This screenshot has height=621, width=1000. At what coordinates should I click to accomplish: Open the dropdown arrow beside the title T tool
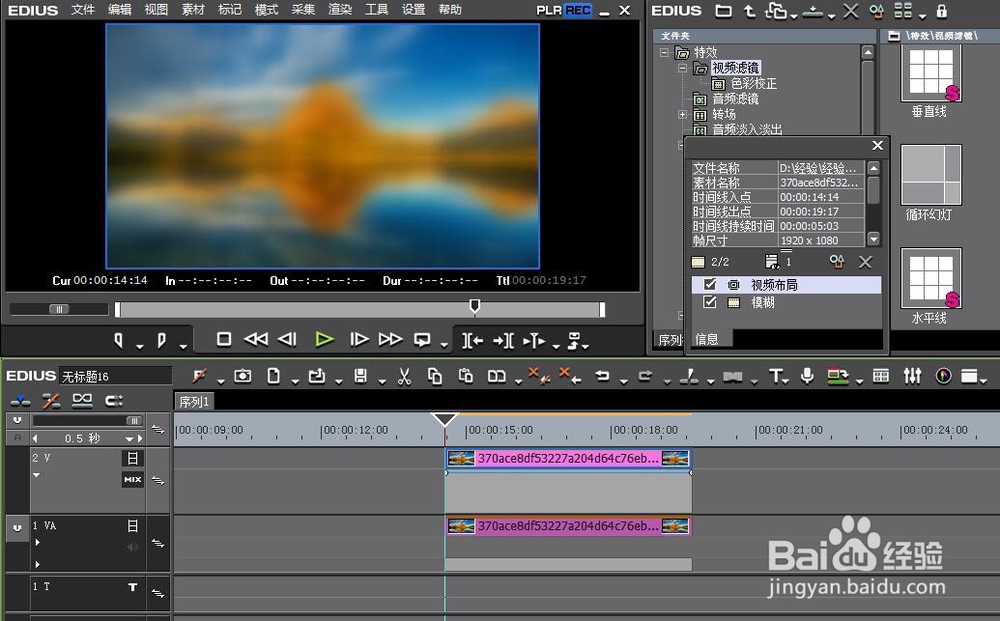pyautogui.click(x=786, y=381)
